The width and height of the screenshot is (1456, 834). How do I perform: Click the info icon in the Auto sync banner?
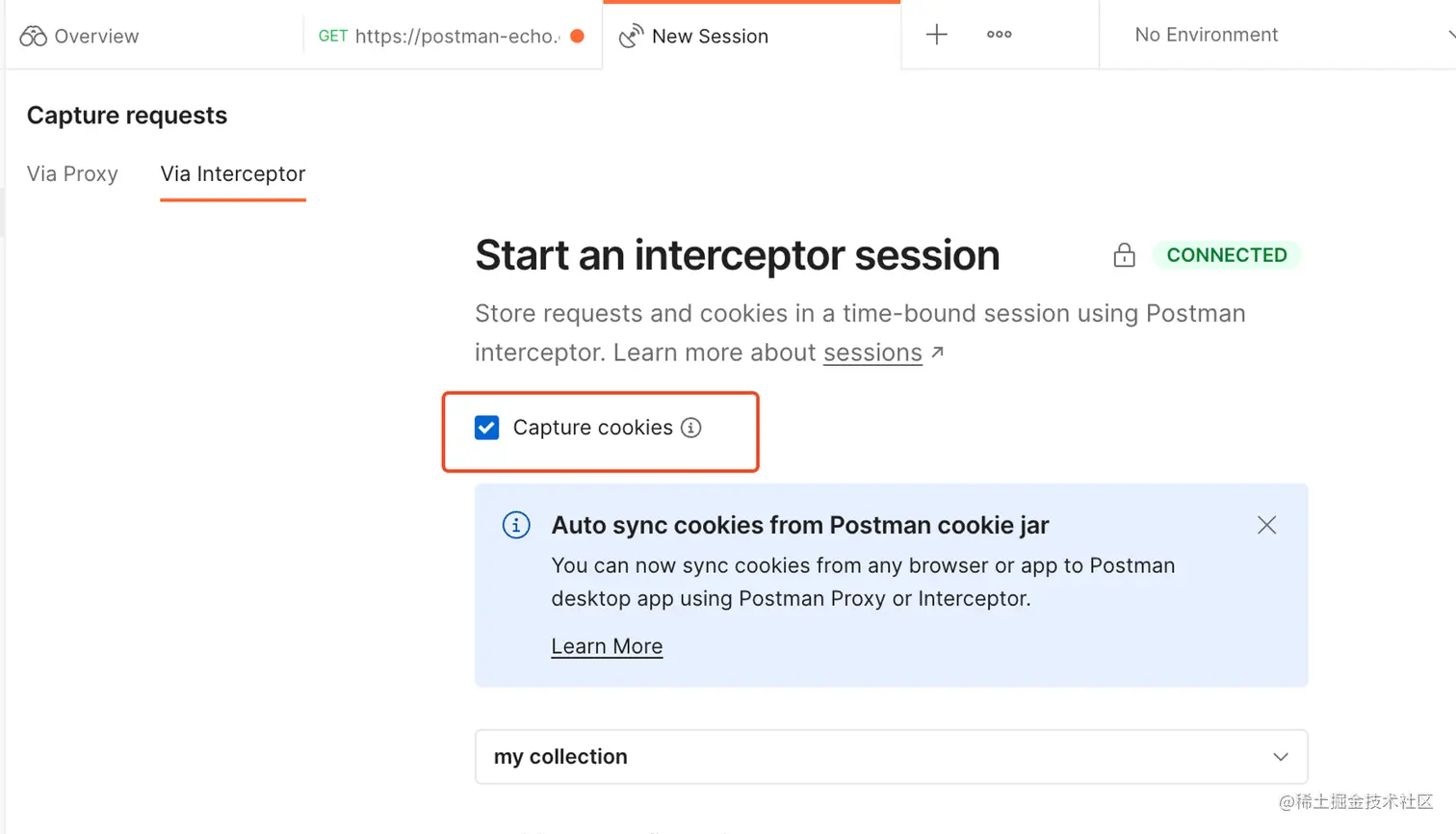(x=516, y=525)
